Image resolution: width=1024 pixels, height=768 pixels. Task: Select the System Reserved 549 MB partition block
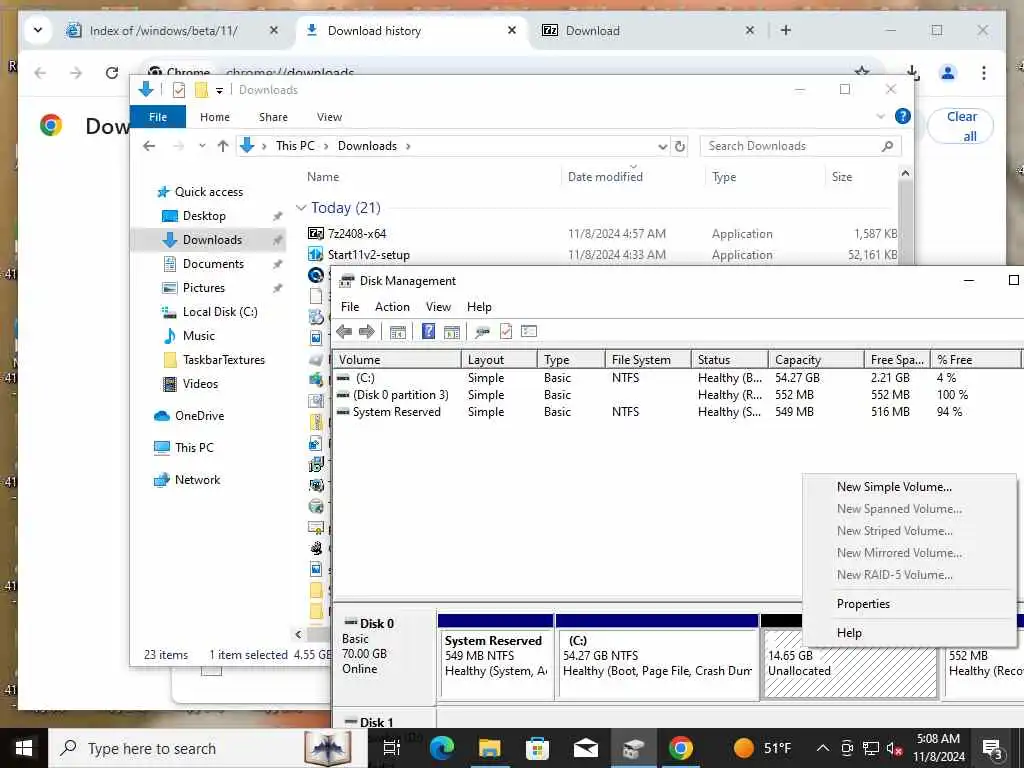click(496, 656)
